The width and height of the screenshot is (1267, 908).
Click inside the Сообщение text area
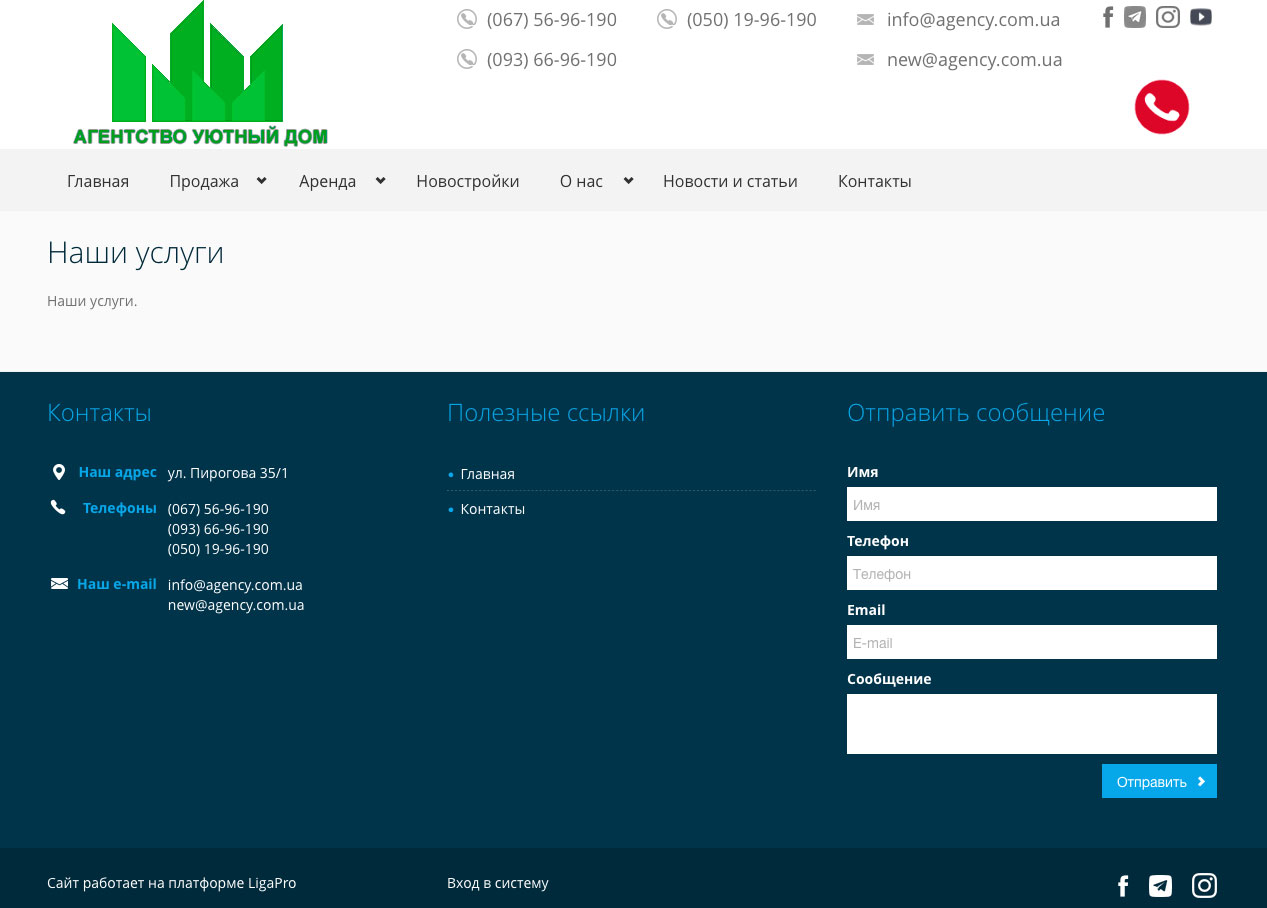1031,723
